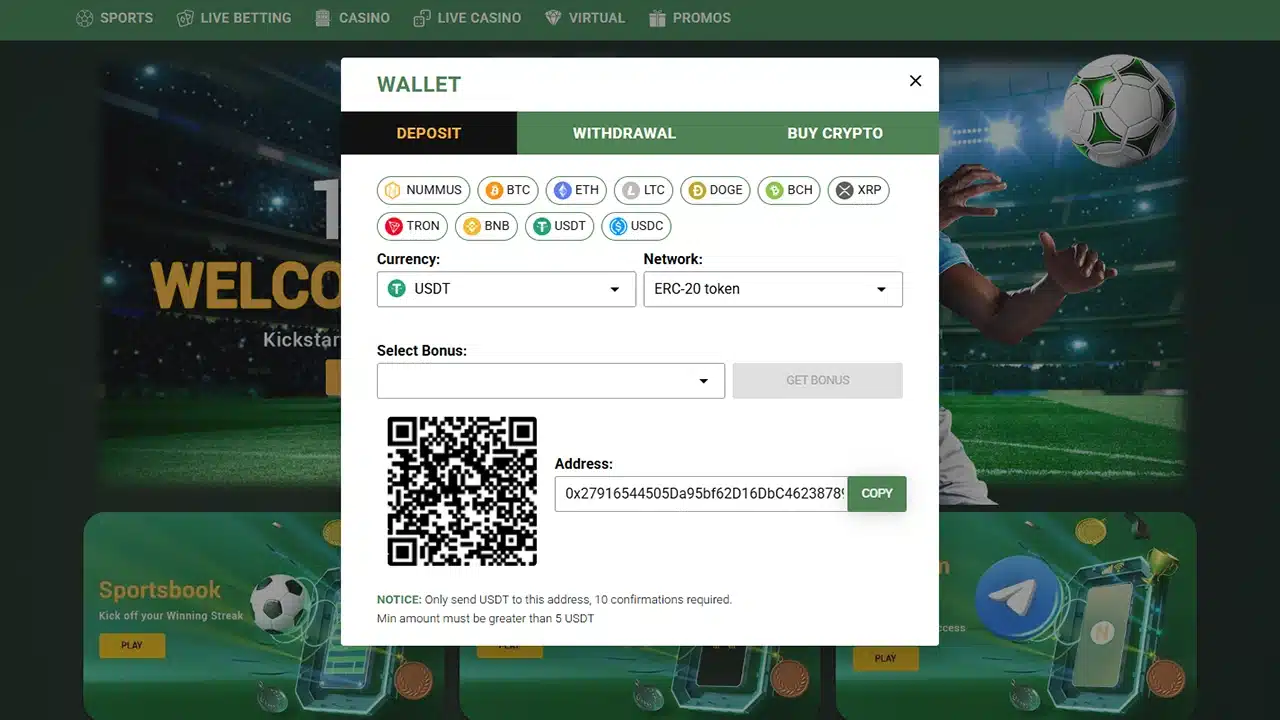This screenshot has width=1280, height=720.
Task: Select the TRON coin chip
Action: tap(412, 226)
